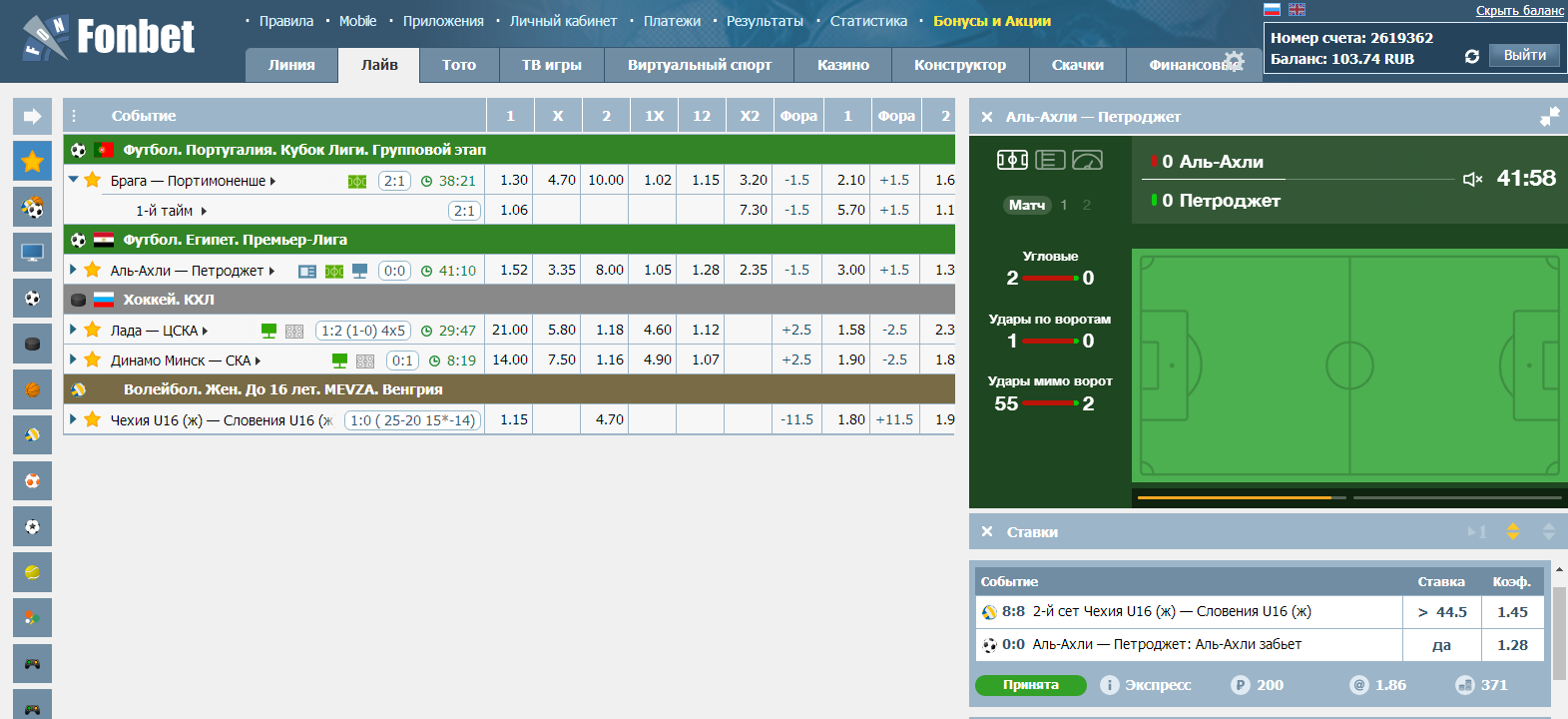1568x719 pixels.
Task: Select the favorites star in the sidebar
Action: tap(32, 161)
